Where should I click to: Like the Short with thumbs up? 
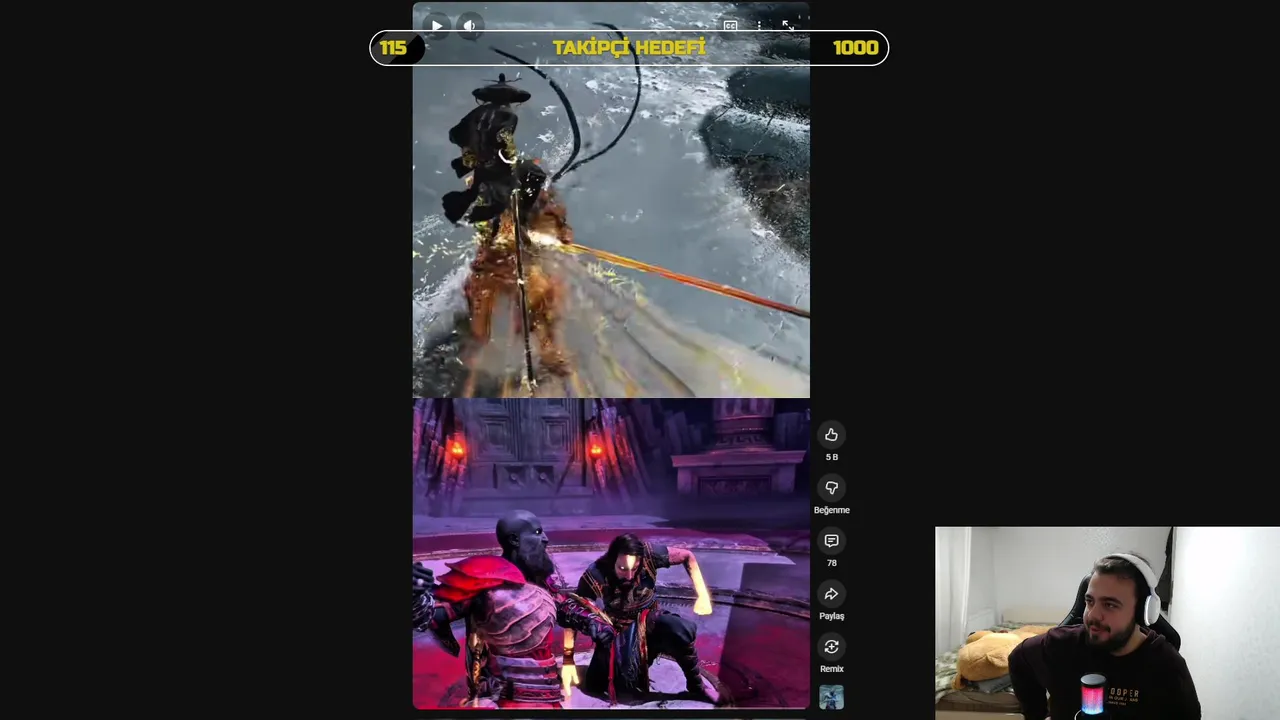[x=831, y=434]
